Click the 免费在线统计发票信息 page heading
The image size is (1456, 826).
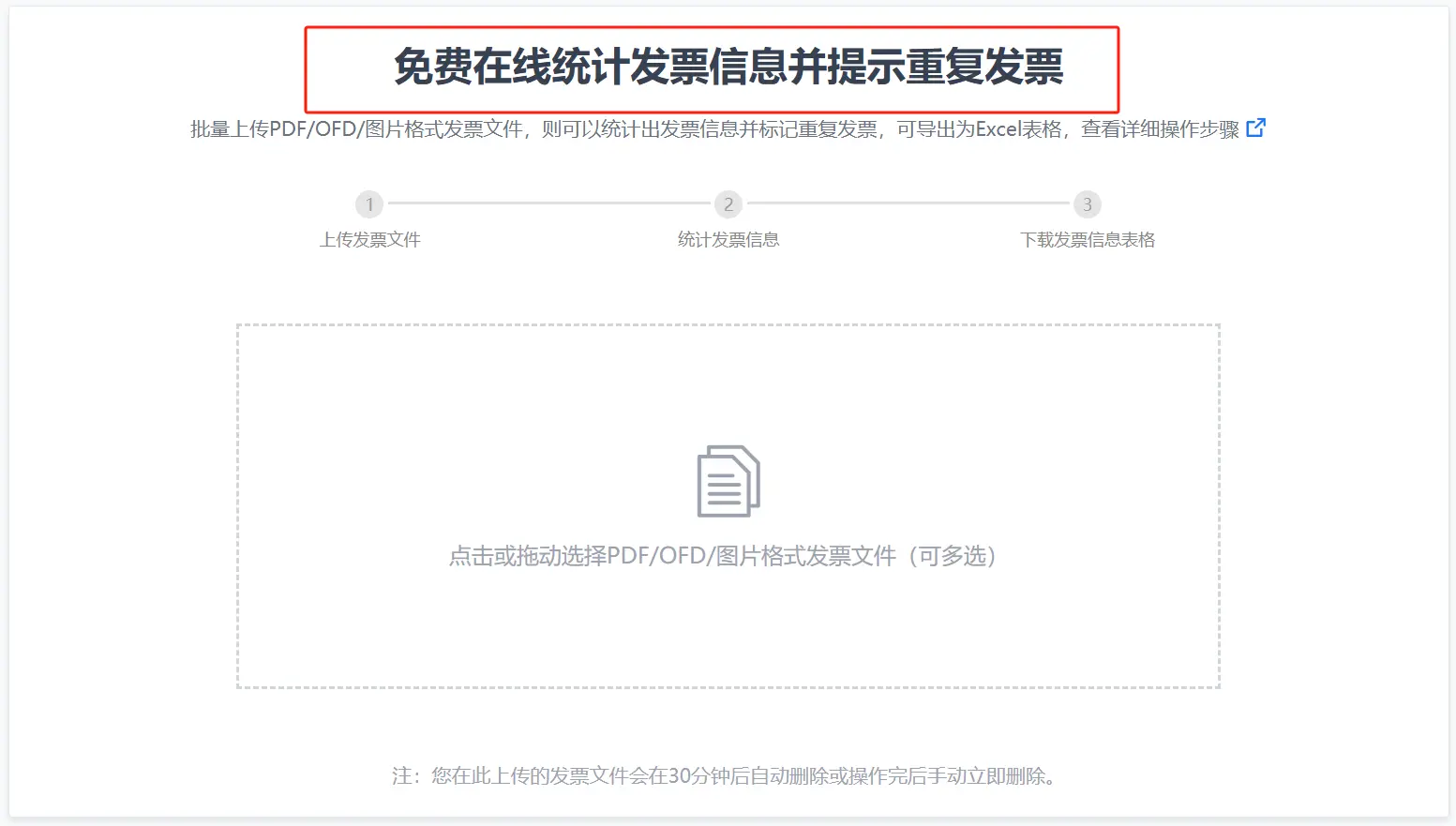click(x=728, y=68)
